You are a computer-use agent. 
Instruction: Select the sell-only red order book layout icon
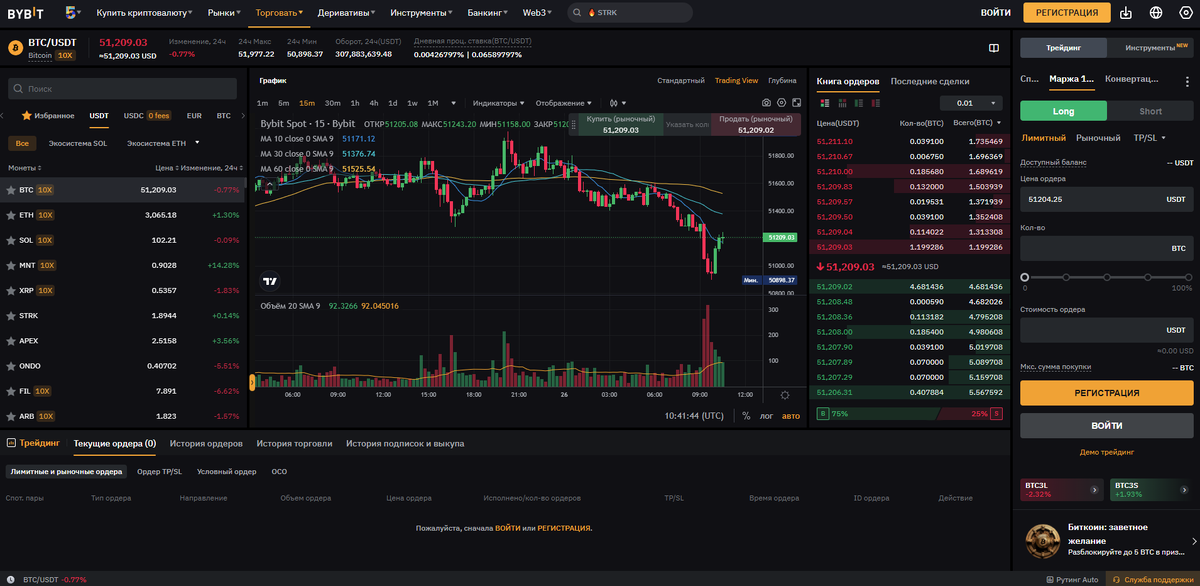click(x=876, y=103)
